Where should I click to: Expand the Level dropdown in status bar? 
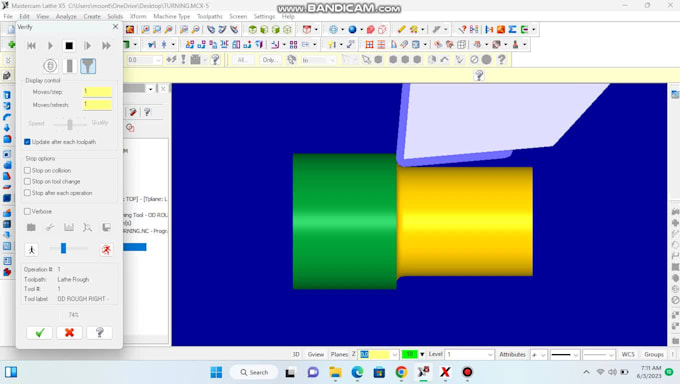(490, 354)
